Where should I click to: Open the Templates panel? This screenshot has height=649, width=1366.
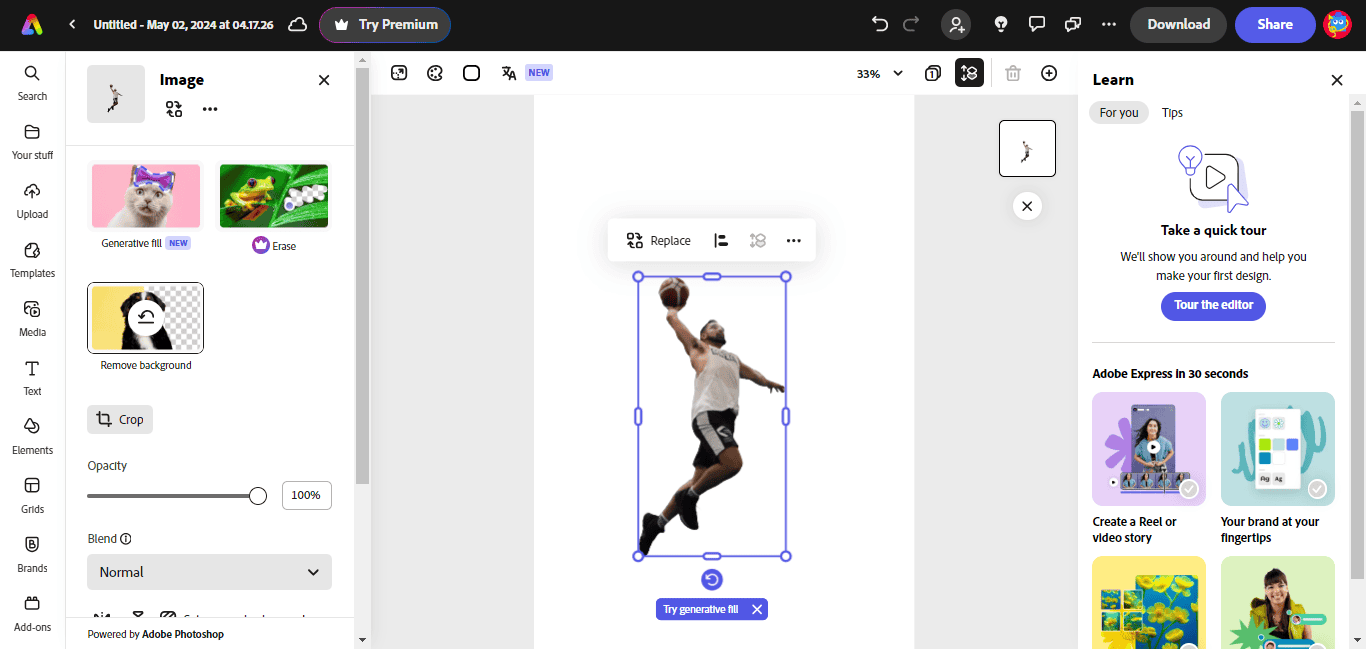(32, 260)
